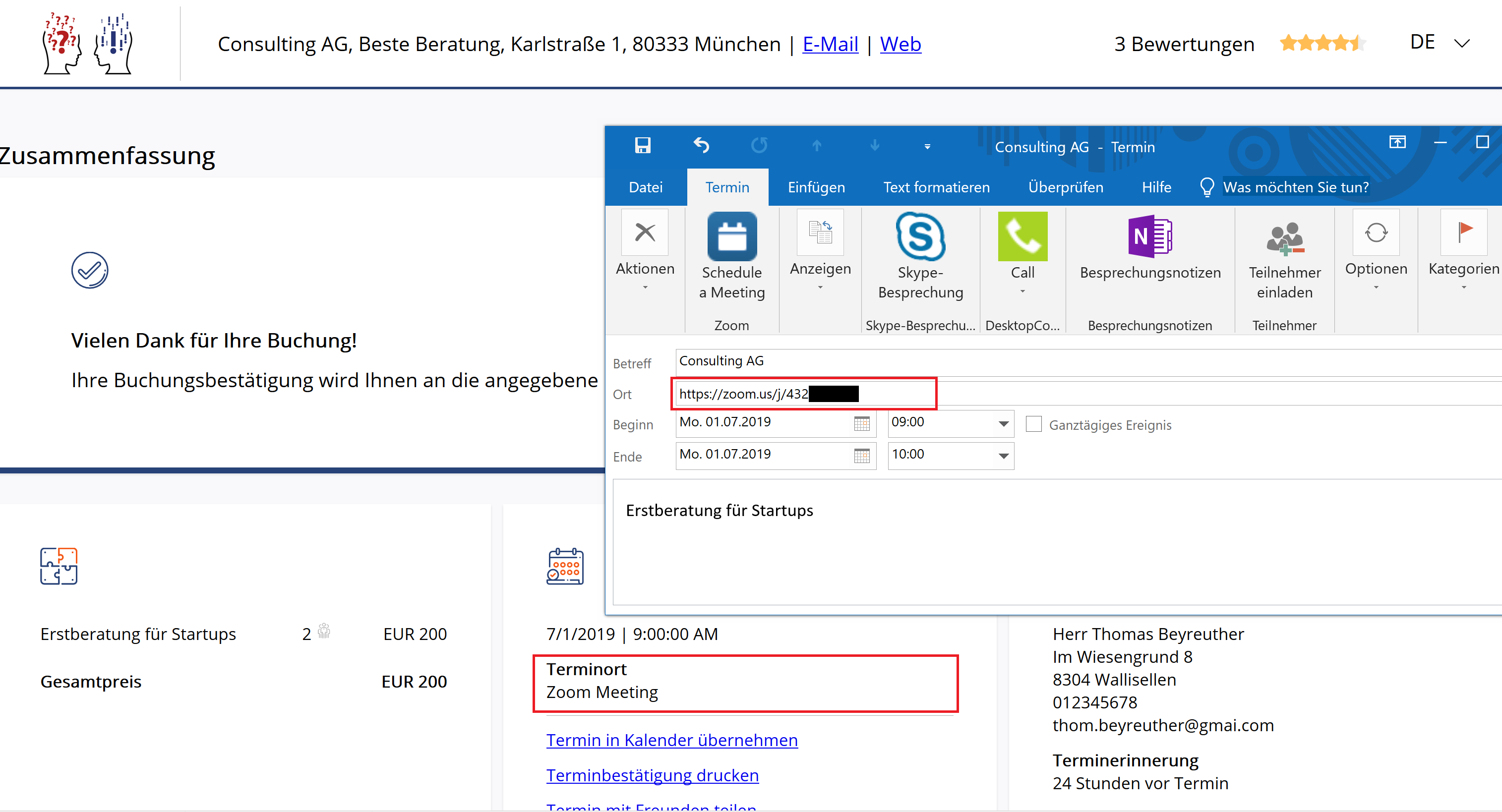Expand the Call dropdown arrow

click(x=1022, y=291)
